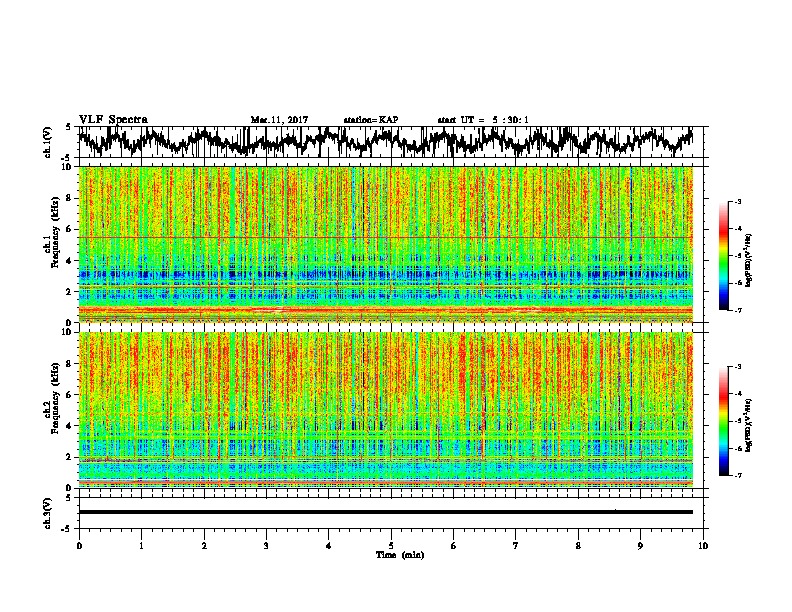Click the '-7' label on ch.2 color bar
792x612 pixels.
coord(737,475)
